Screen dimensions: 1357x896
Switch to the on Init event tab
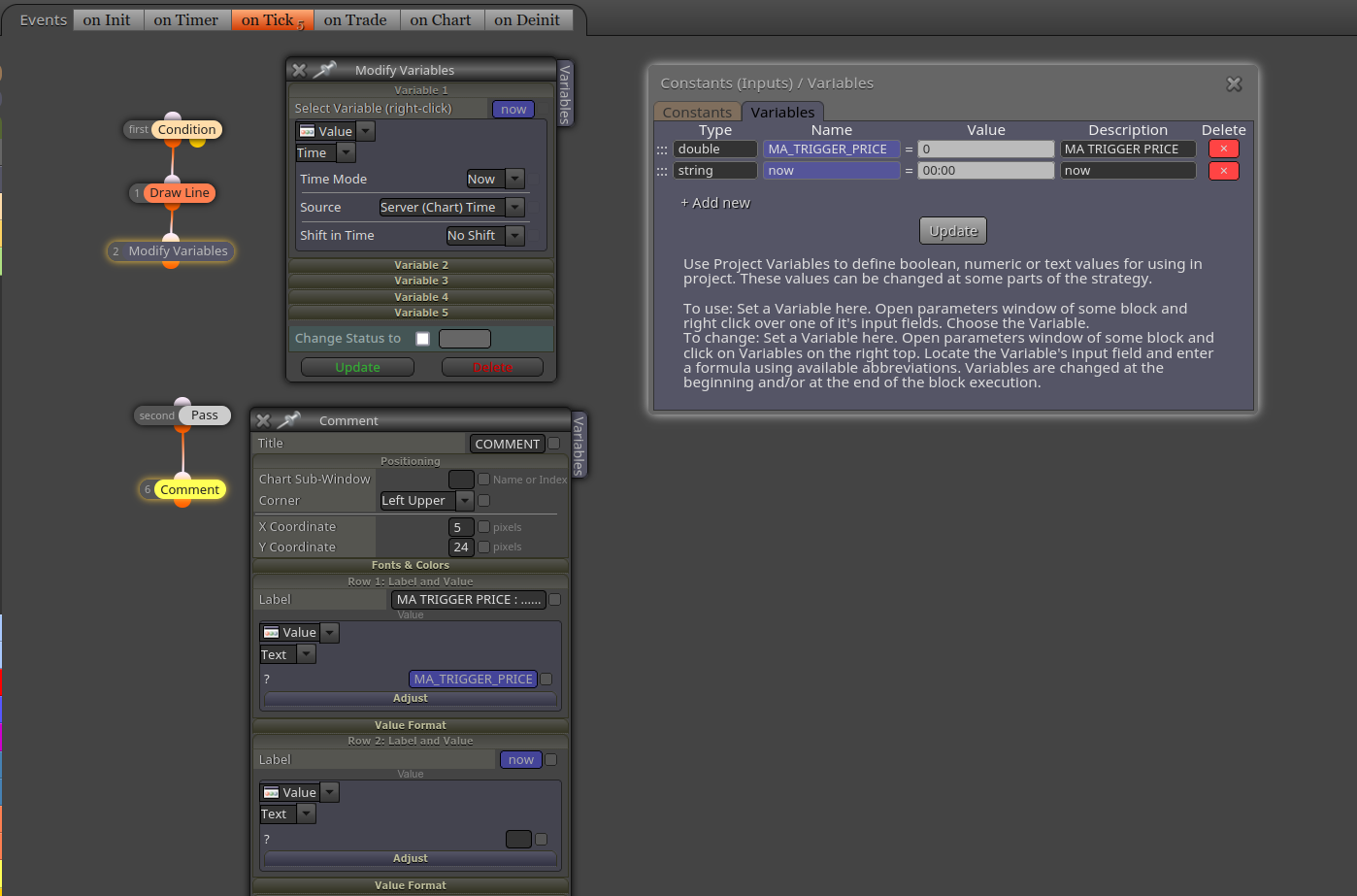click(x=107, y=19)
